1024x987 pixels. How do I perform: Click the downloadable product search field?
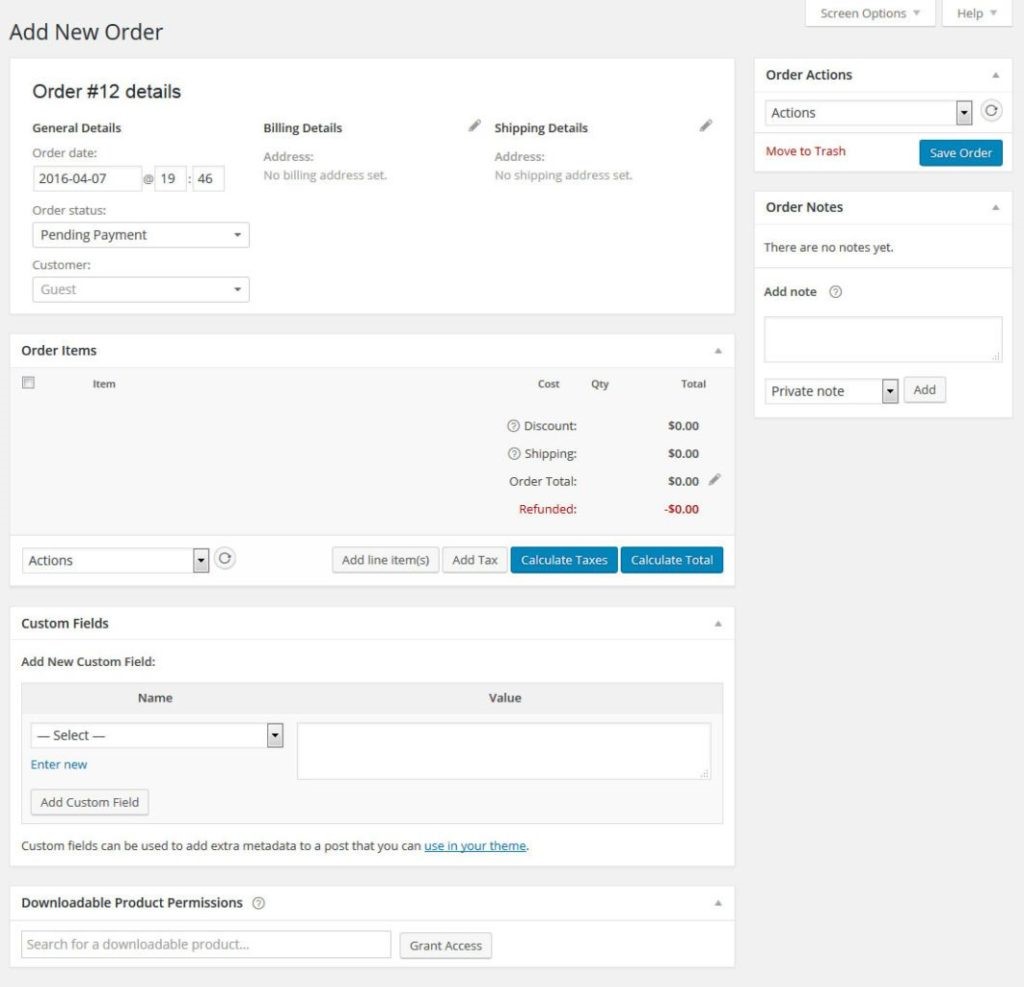pos(206,944)
